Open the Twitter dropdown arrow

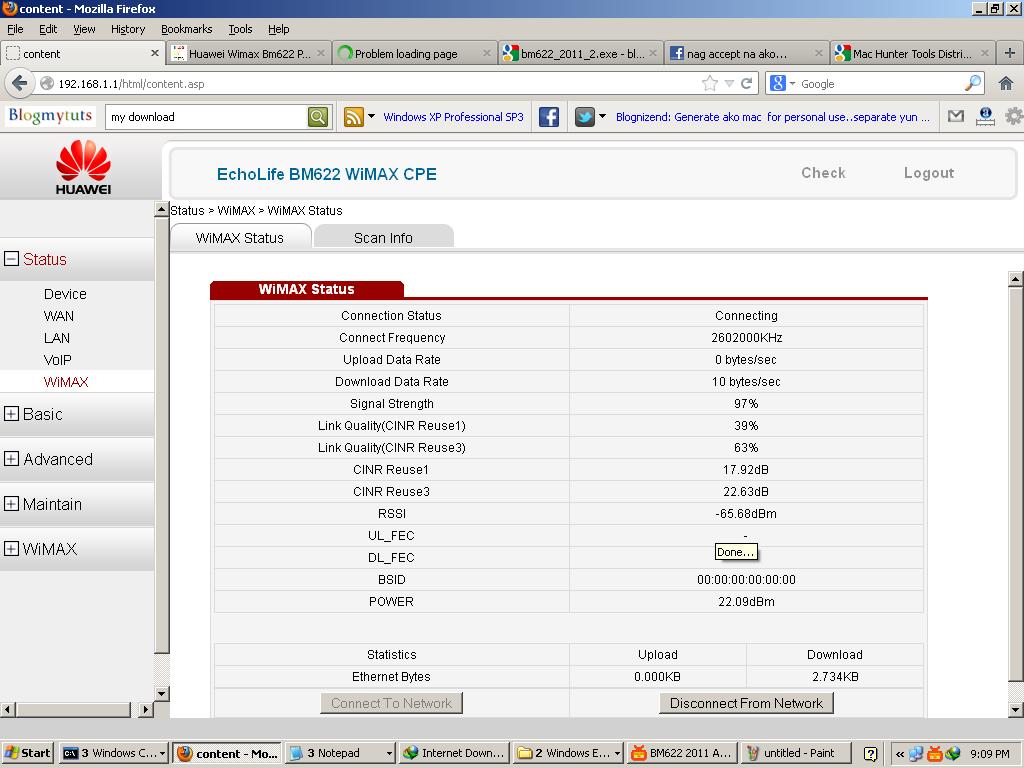click(x=602, y=116)
